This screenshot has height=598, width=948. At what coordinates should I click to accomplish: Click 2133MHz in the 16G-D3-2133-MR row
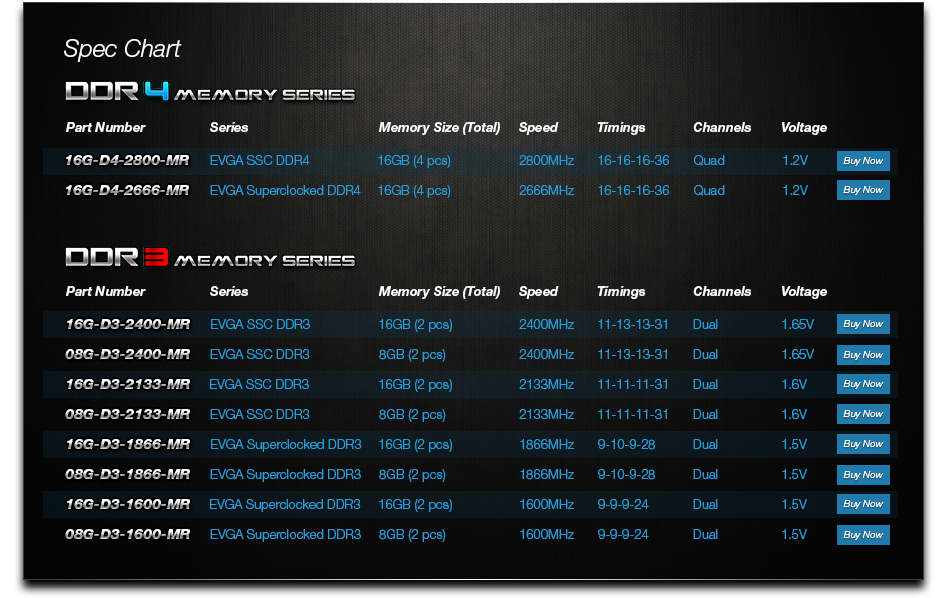pos(547,385)
